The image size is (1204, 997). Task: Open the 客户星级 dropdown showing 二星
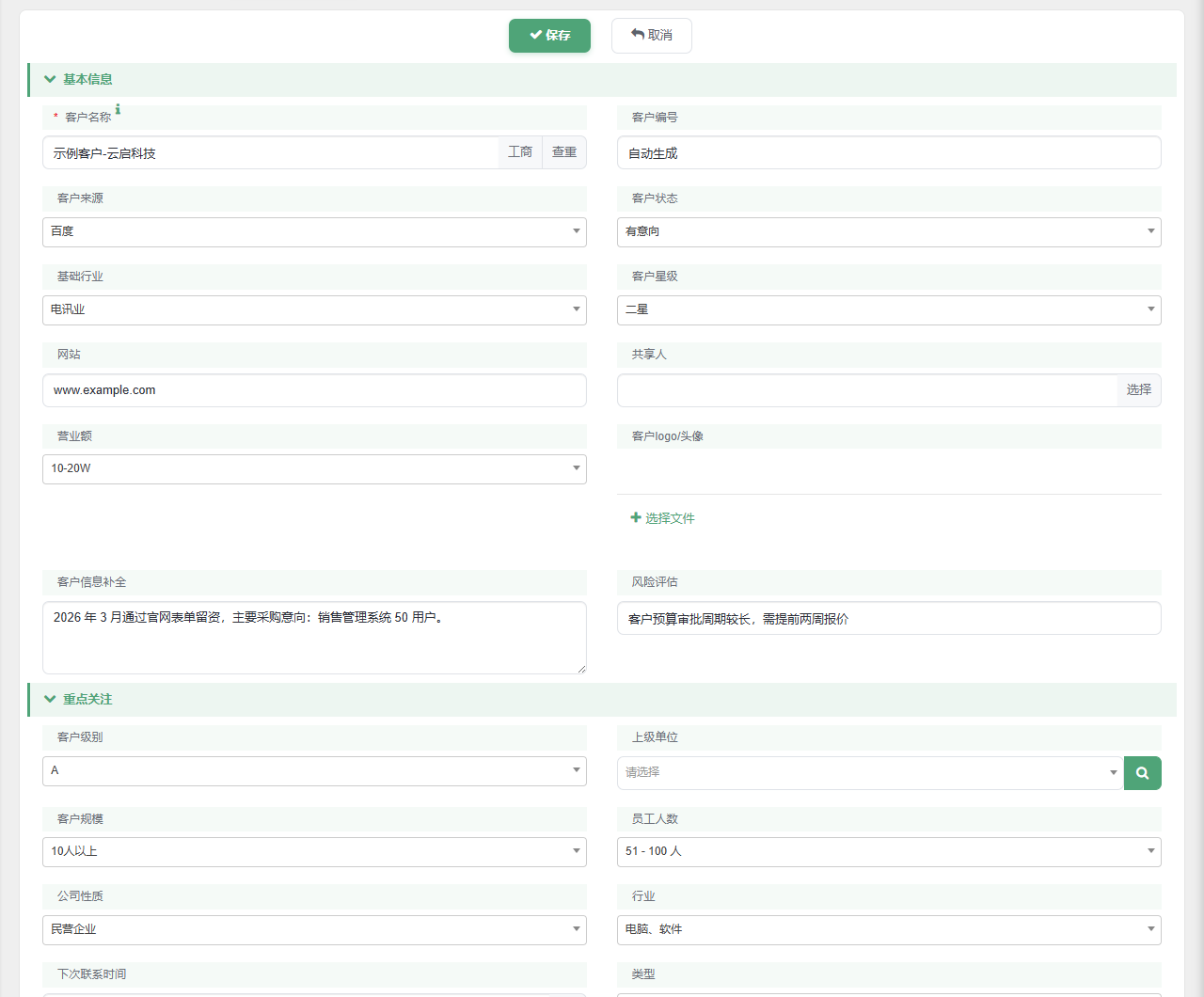click(889, 310)
